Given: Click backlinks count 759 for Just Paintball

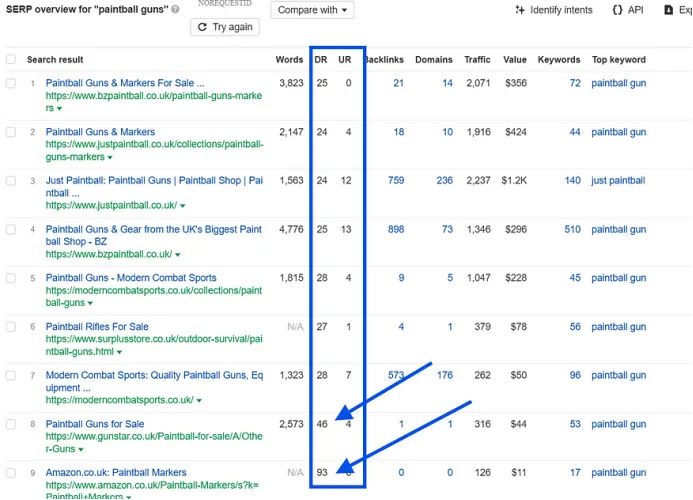Looking at the screenshot, I should [x=396, y=180].
